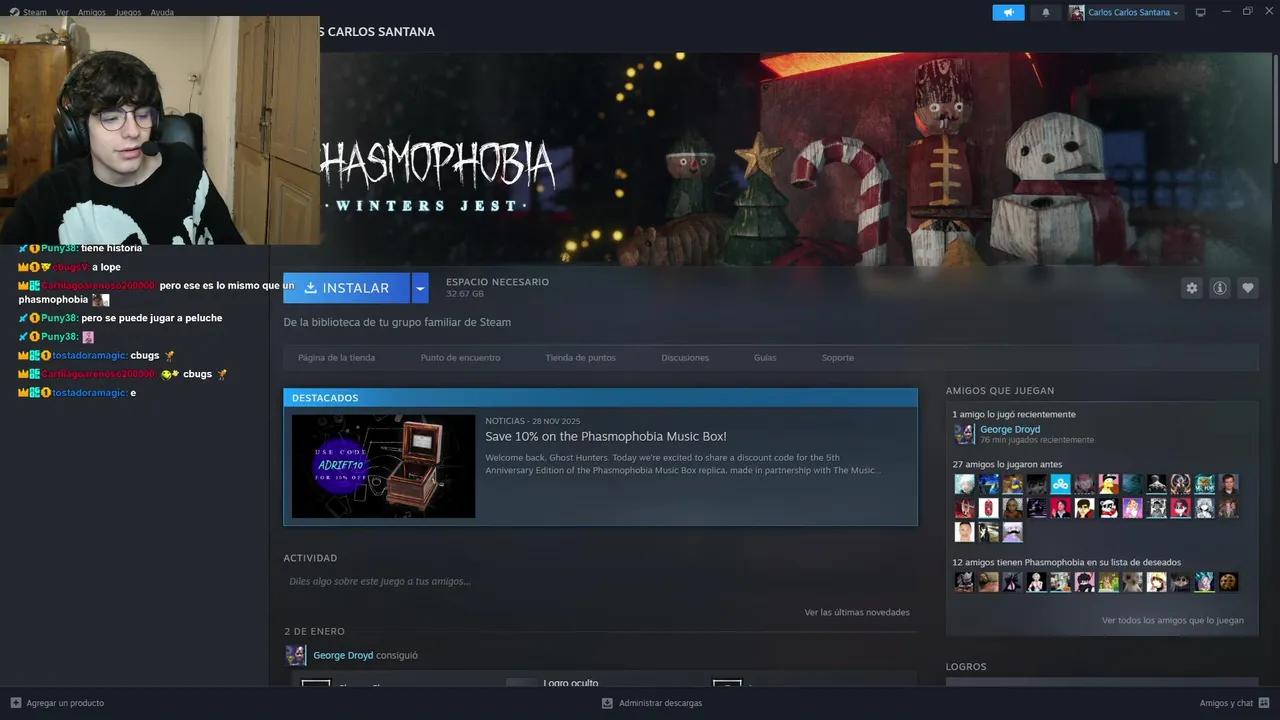Open game settings gear icon
Image resolution: width=1280 pixels, height=720 pixels.
[x=1191, y=288]
